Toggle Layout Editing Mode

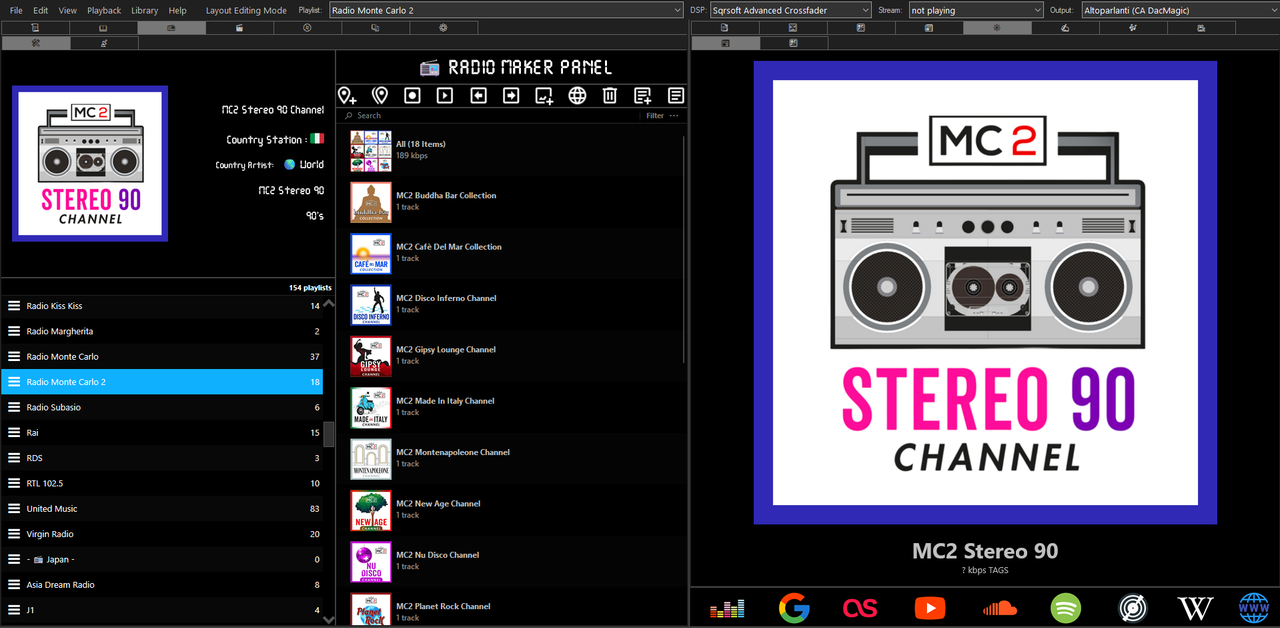[x=246, y=10]
